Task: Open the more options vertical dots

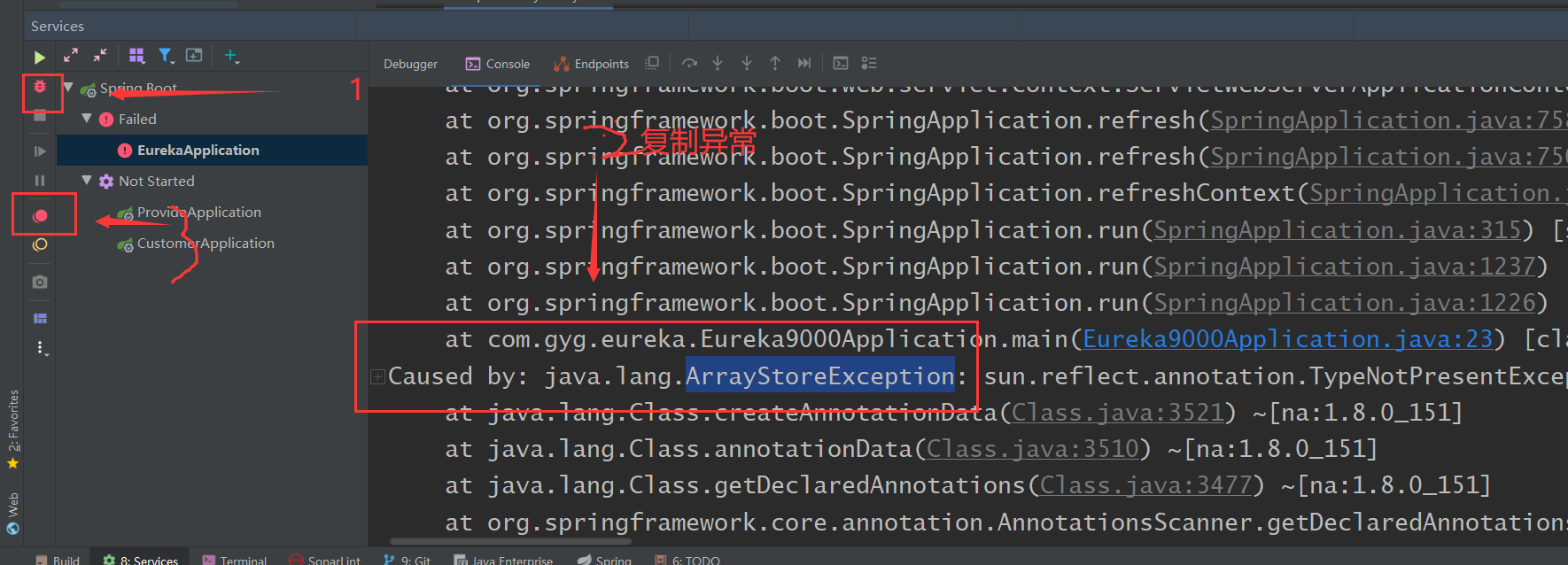Action: coord(40,348)
